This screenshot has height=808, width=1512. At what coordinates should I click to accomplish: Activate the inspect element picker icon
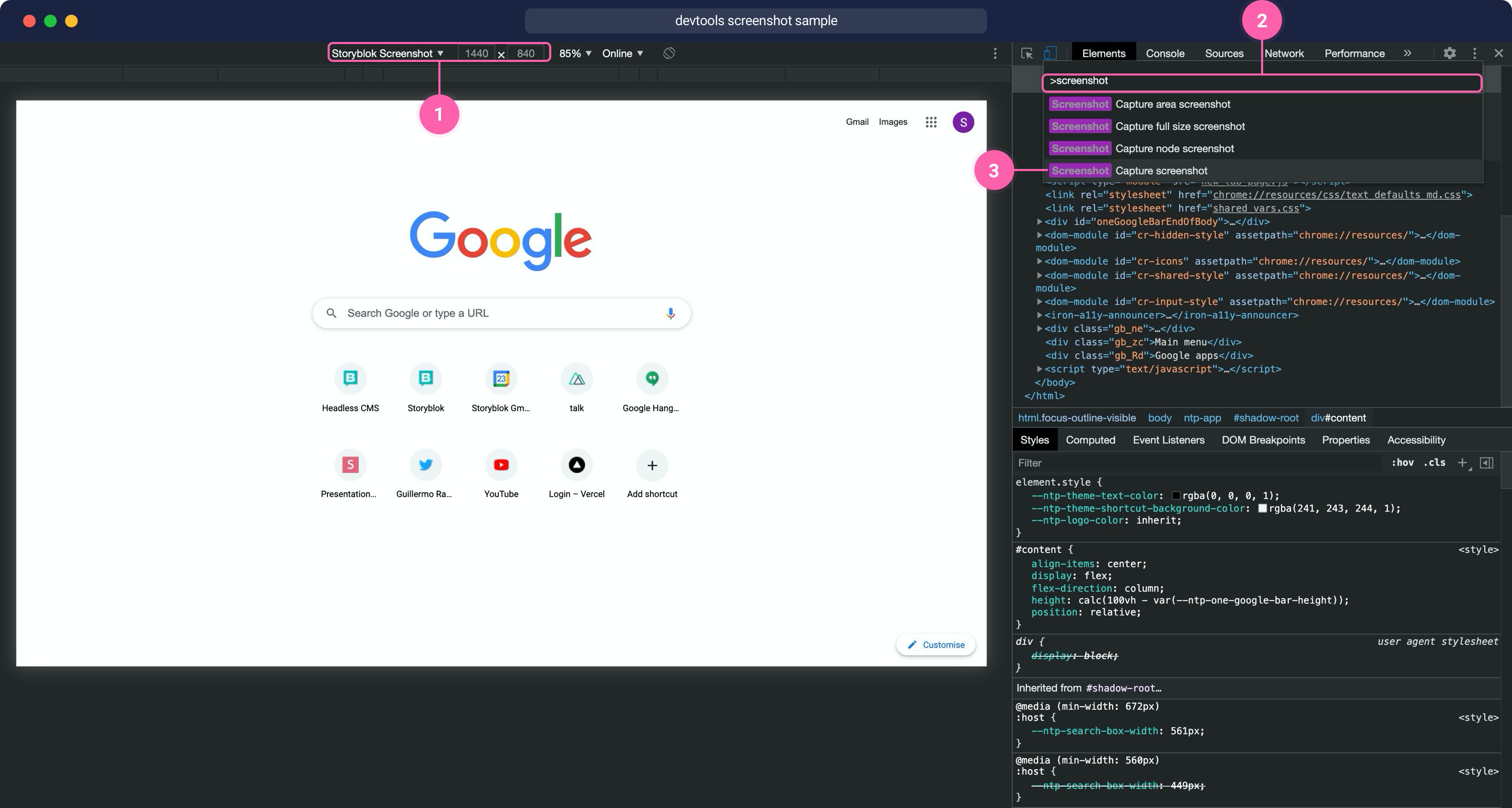[x=1026, y=54]
